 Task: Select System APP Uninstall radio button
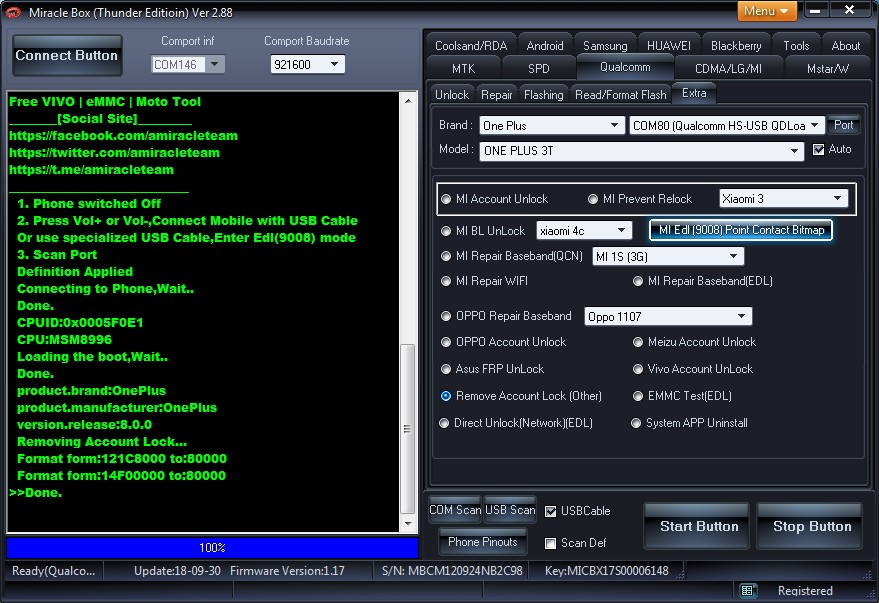[636, 423]
